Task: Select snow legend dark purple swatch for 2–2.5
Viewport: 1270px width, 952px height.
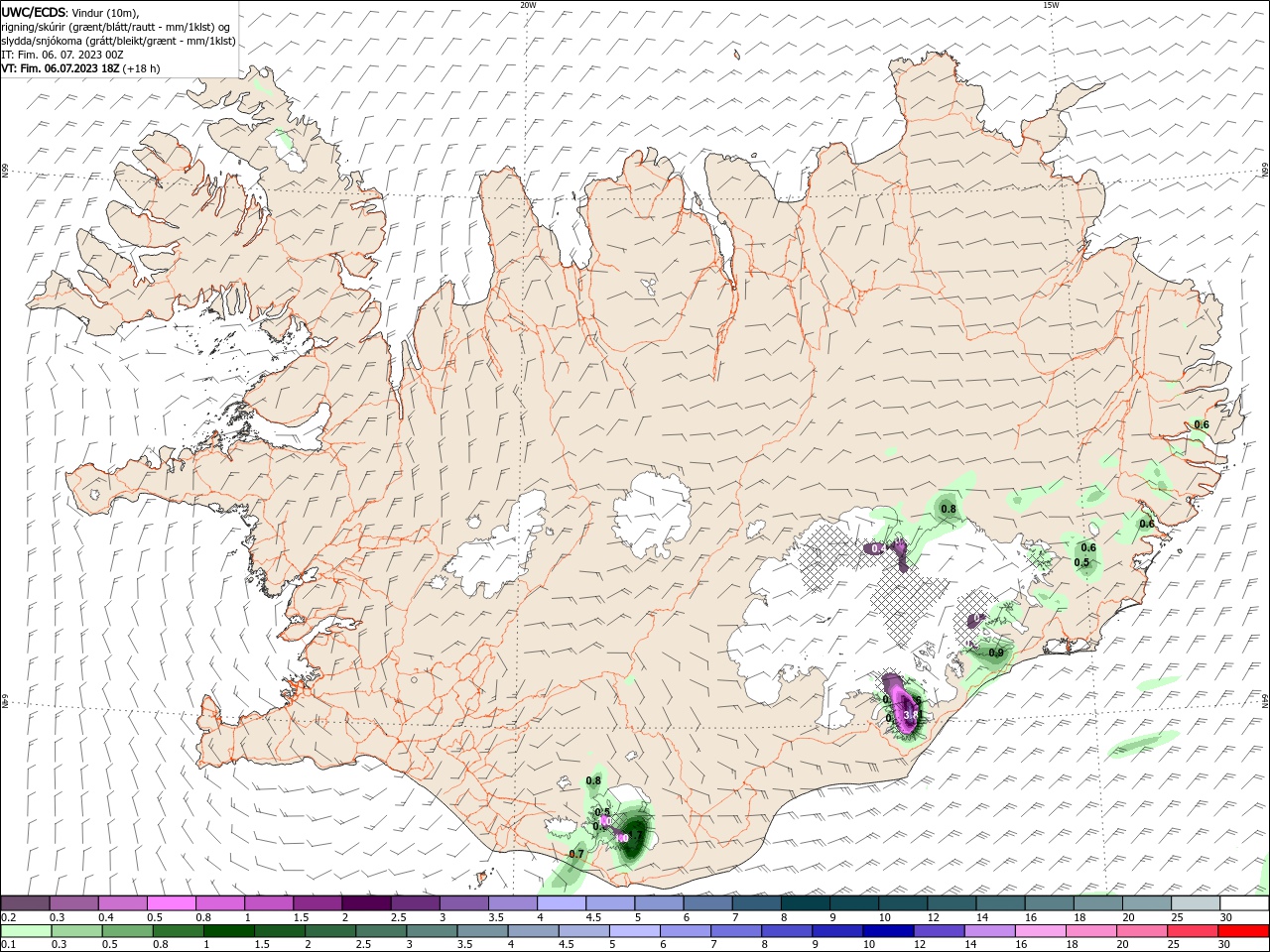Action: [x=366, y=902]
